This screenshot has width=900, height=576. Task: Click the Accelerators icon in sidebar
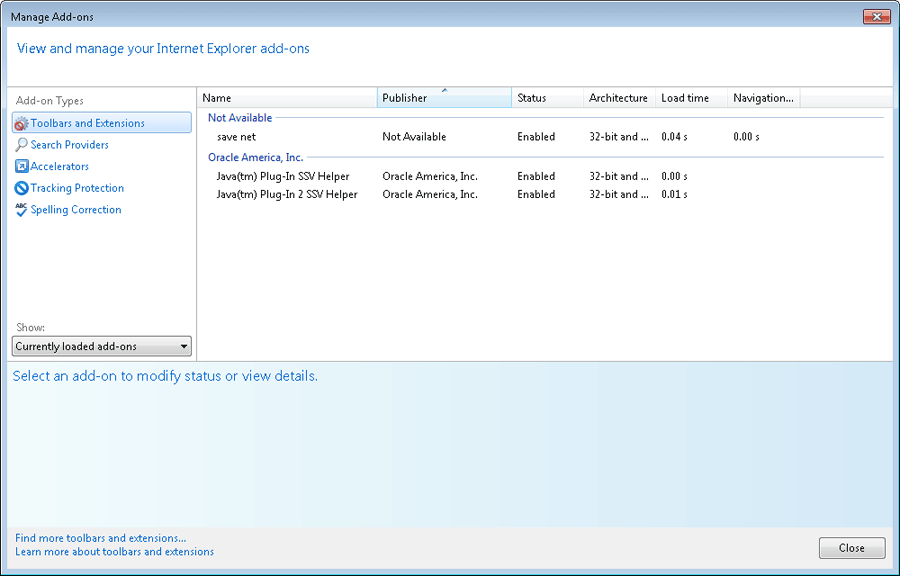21,167
